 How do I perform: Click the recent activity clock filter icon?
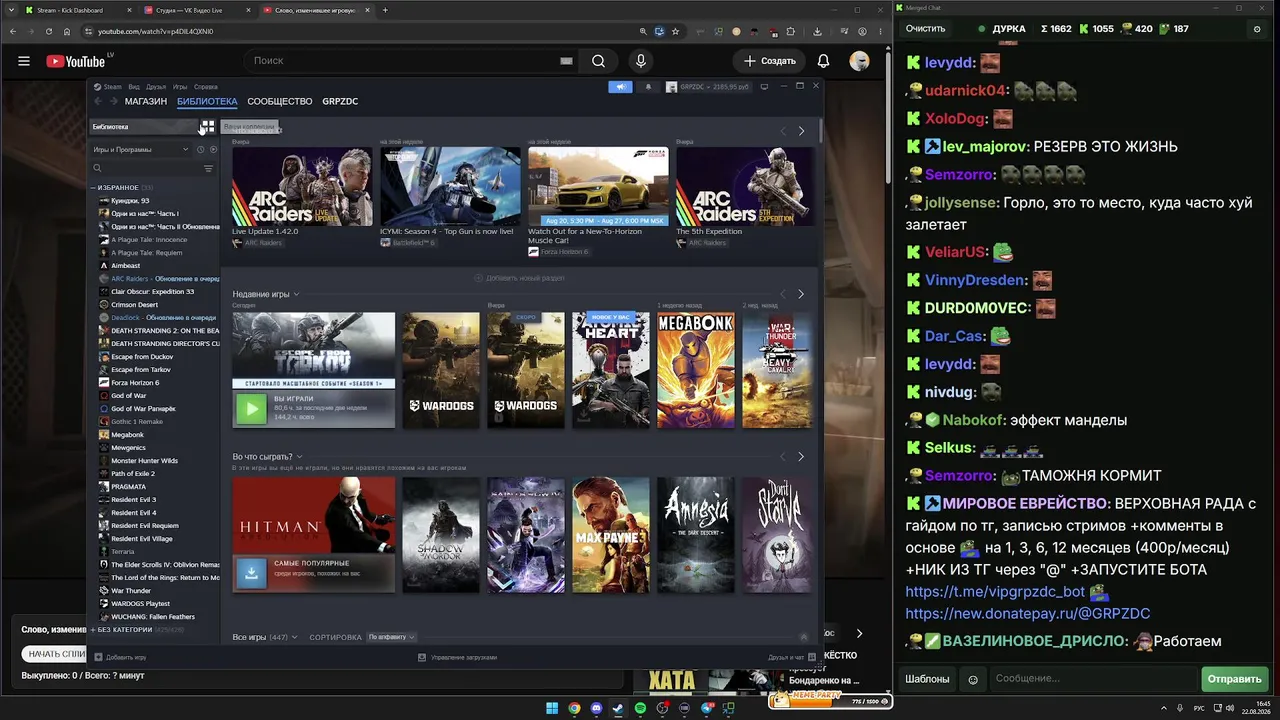tap(200, 150)
